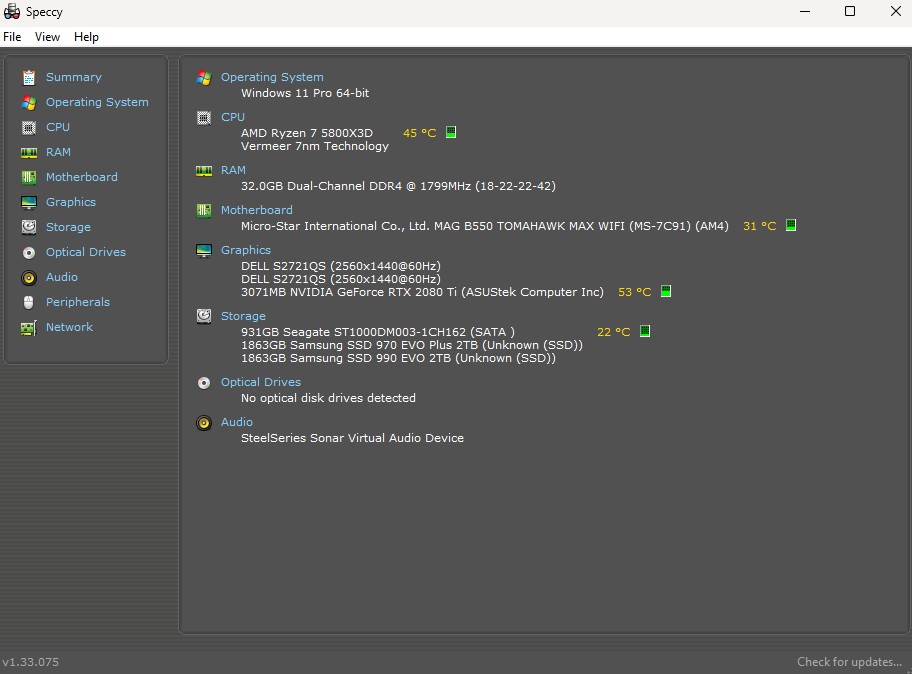Select Summary in the sidebar
Image resolution: width=912 pixels, height=674 pixels.
(x=74, y=77)
